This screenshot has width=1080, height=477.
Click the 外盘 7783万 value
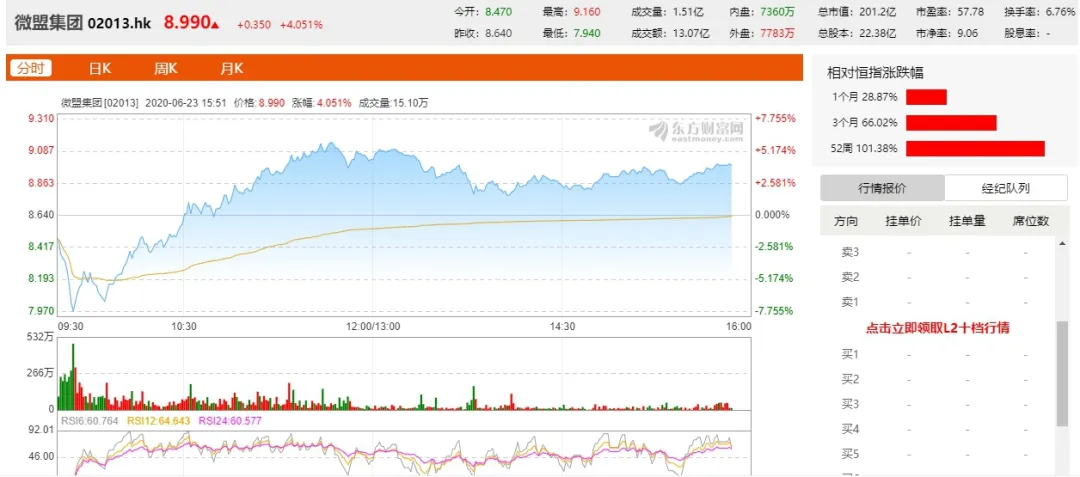(x=777, y=32)
